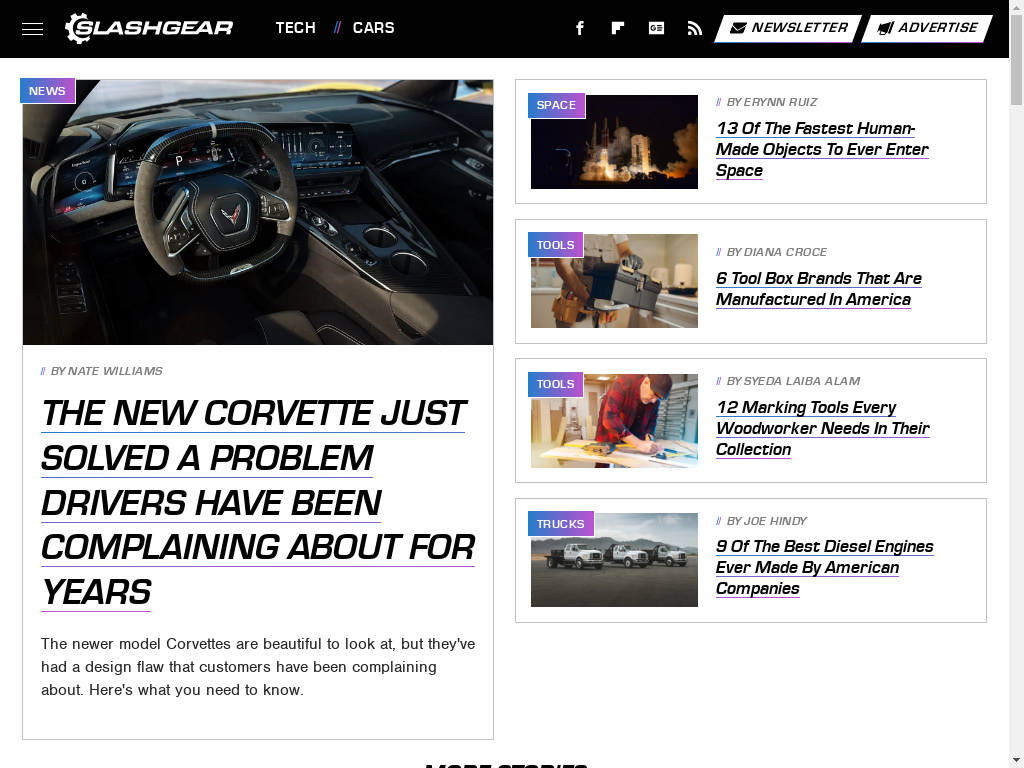This screenshot has height=768, width=1024.
Task: Read the New Corvette headline article
Action: point(258,503)
